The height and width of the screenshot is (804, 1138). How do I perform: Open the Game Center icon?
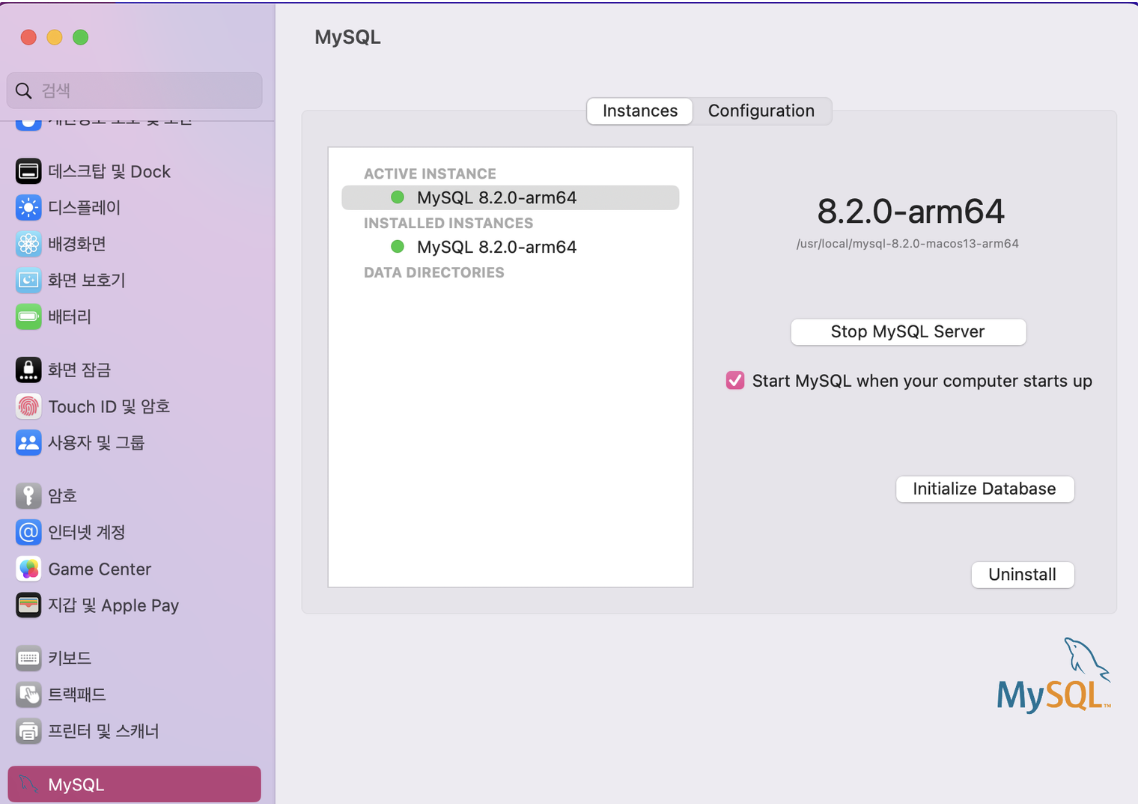[x=28, y=569]
